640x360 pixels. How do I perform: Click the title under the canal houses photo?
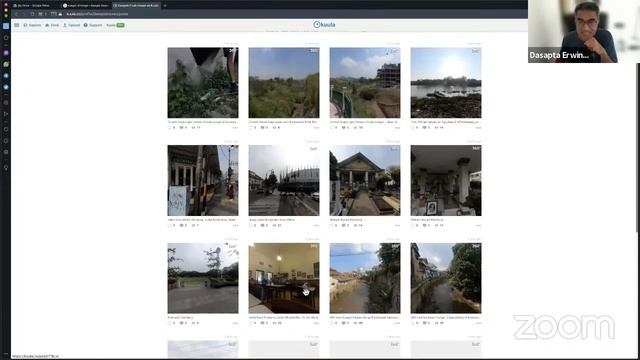(364, 317)
